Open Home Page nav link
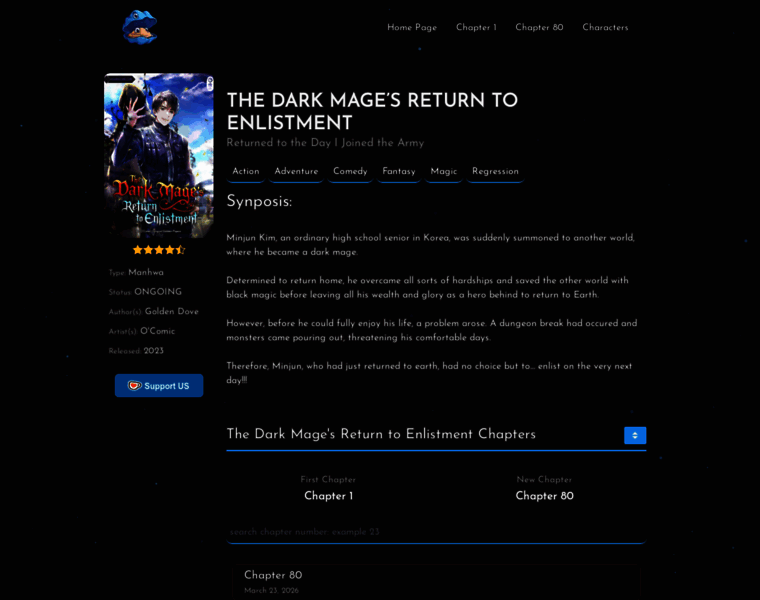Viewport: 760px width, 600px height. click(x=412, y=28)
